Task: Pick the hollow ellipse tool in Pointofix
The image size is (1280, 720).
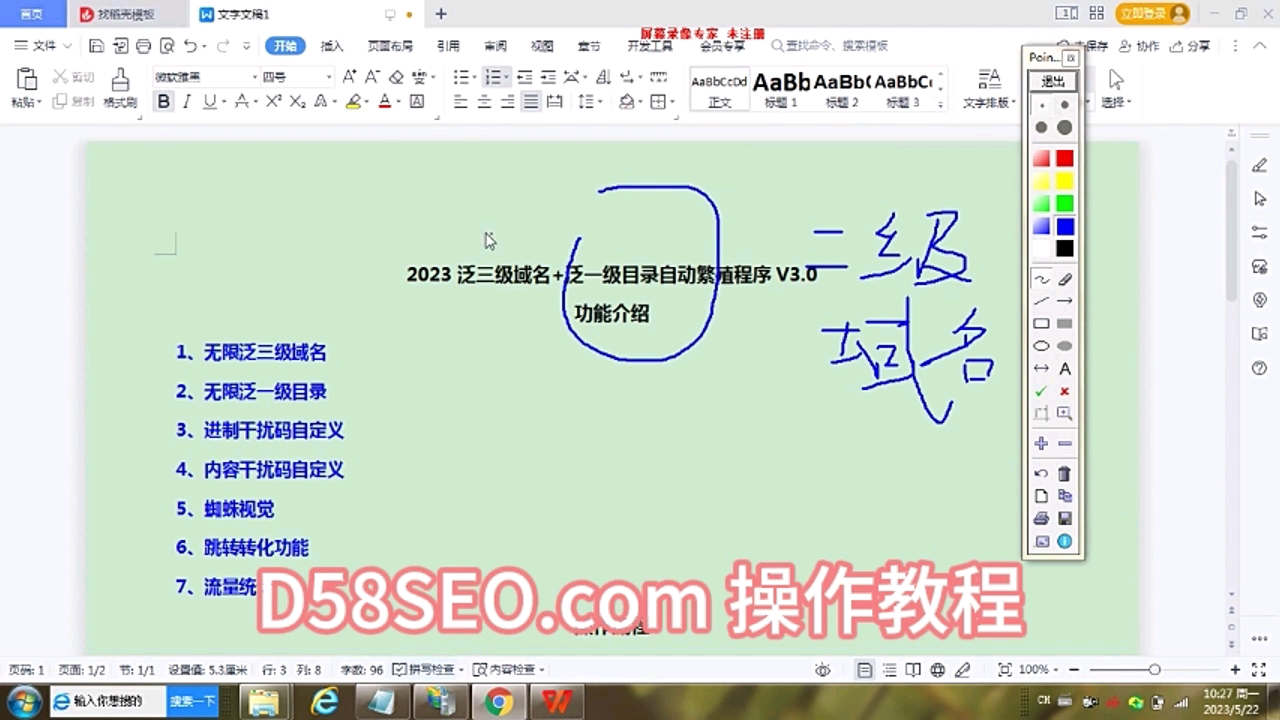Action: point(1041,346)
